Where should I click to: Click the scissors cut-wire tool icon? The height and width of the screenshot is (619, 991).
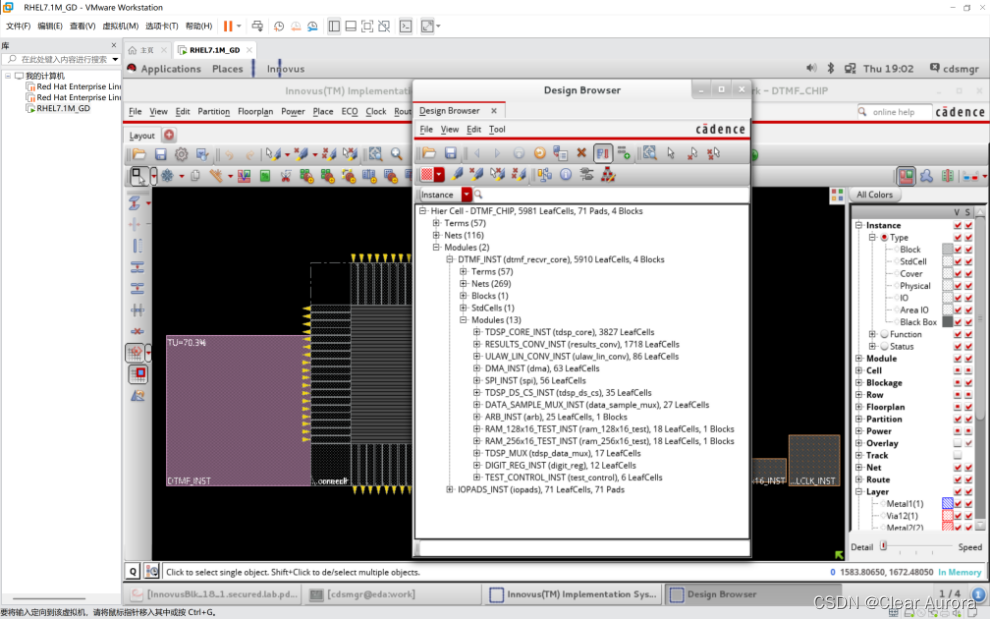286,176
